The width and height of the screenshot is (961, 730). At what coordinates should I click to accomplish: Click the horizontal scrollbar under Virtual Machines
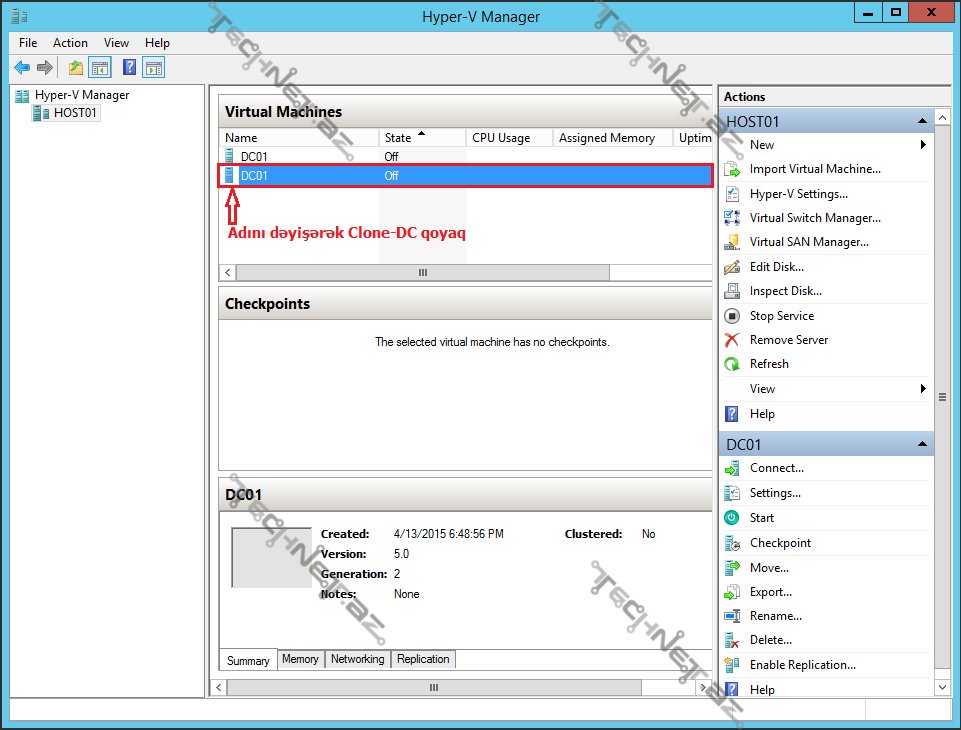pos(420,272)
